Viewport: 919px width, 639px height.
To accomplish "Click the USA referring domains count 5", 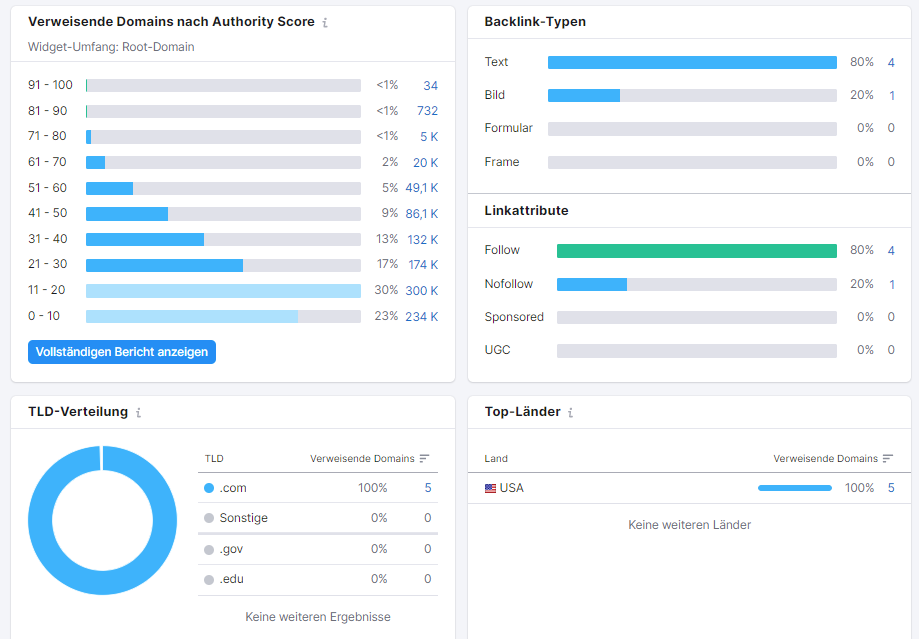I will click(891, 488).
